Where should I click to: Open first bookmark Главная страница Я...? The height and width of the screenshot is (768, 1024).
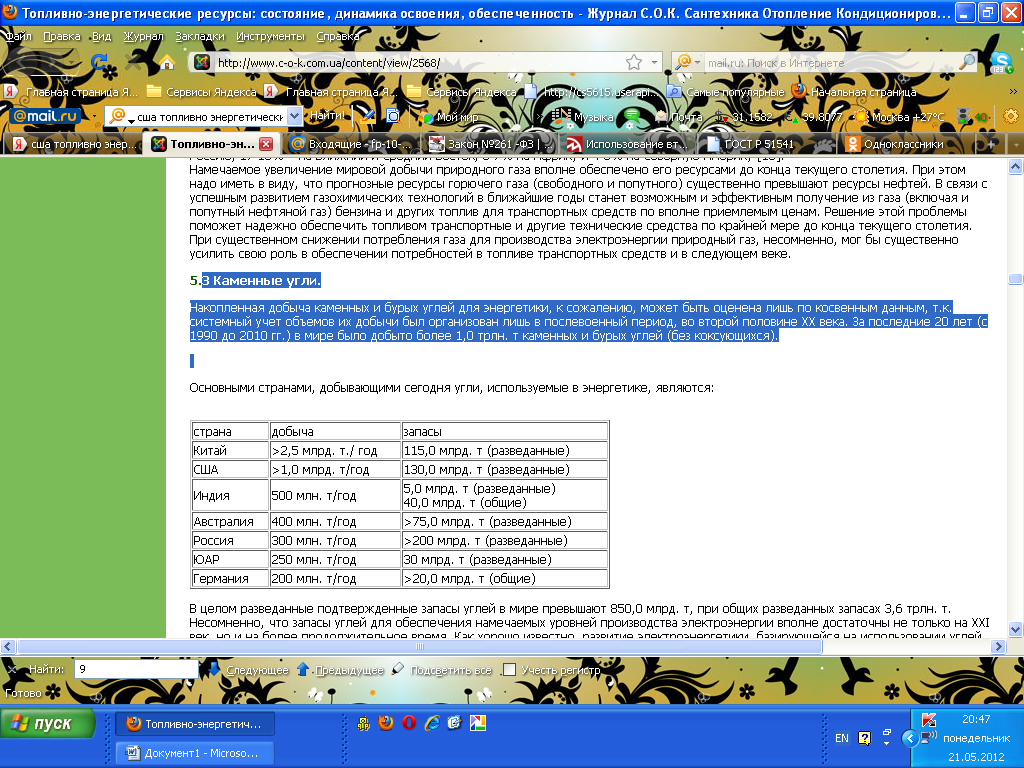tap(72, 92)
